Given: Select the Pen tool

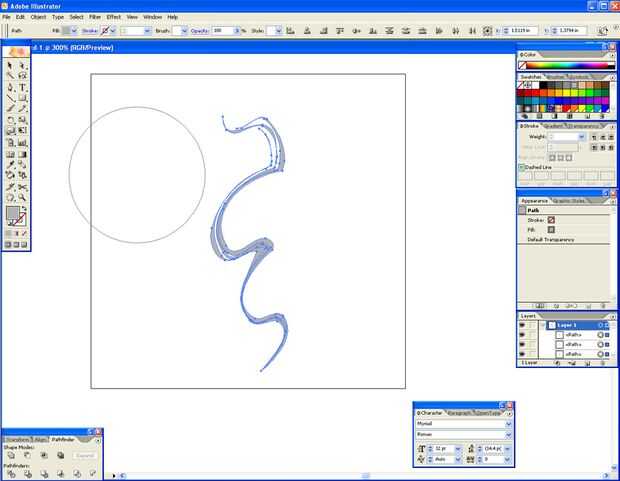Looking at the screenshot, I should pyautogui.click(x=10, y=87).
